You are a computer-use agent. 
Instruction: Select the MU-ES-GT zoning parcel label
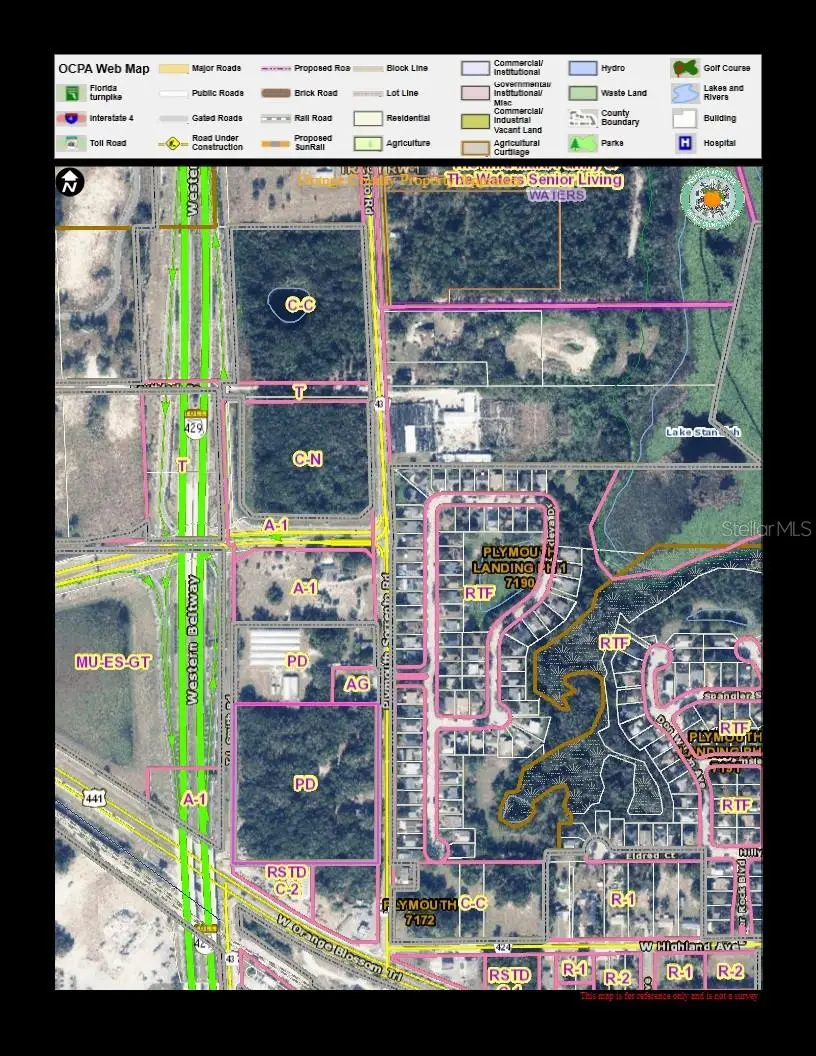click(113, 662)
